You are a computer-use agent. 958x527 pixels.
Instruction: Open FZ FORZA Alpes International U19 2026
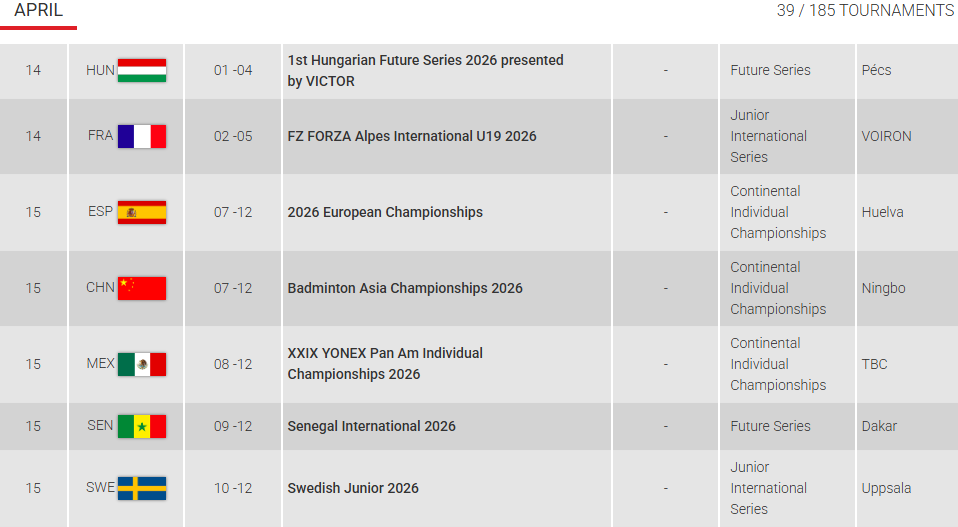tap(411, 136)
